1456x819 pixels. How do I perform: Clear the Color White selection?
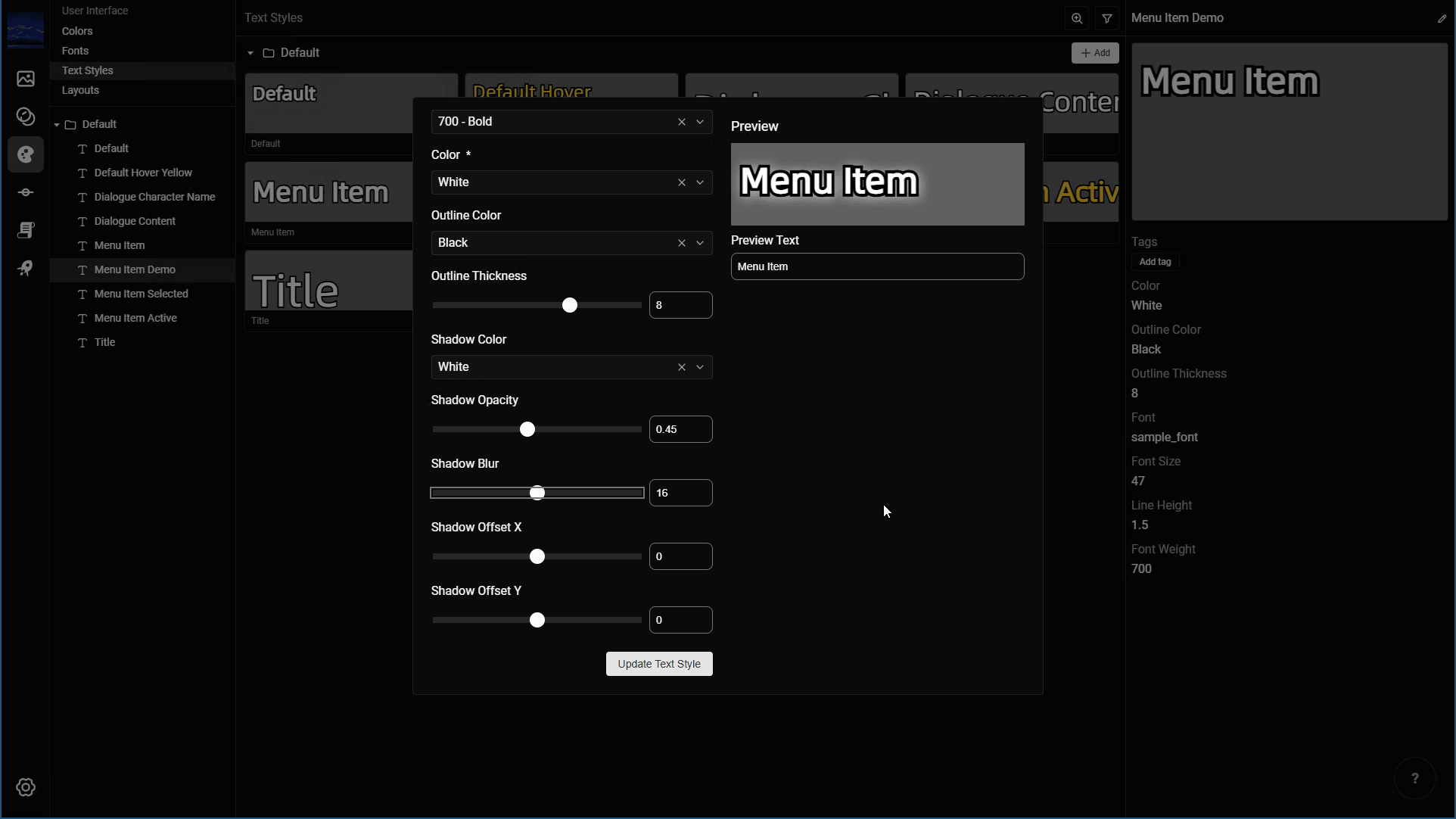pyautogui.click(x=682, y=182)
